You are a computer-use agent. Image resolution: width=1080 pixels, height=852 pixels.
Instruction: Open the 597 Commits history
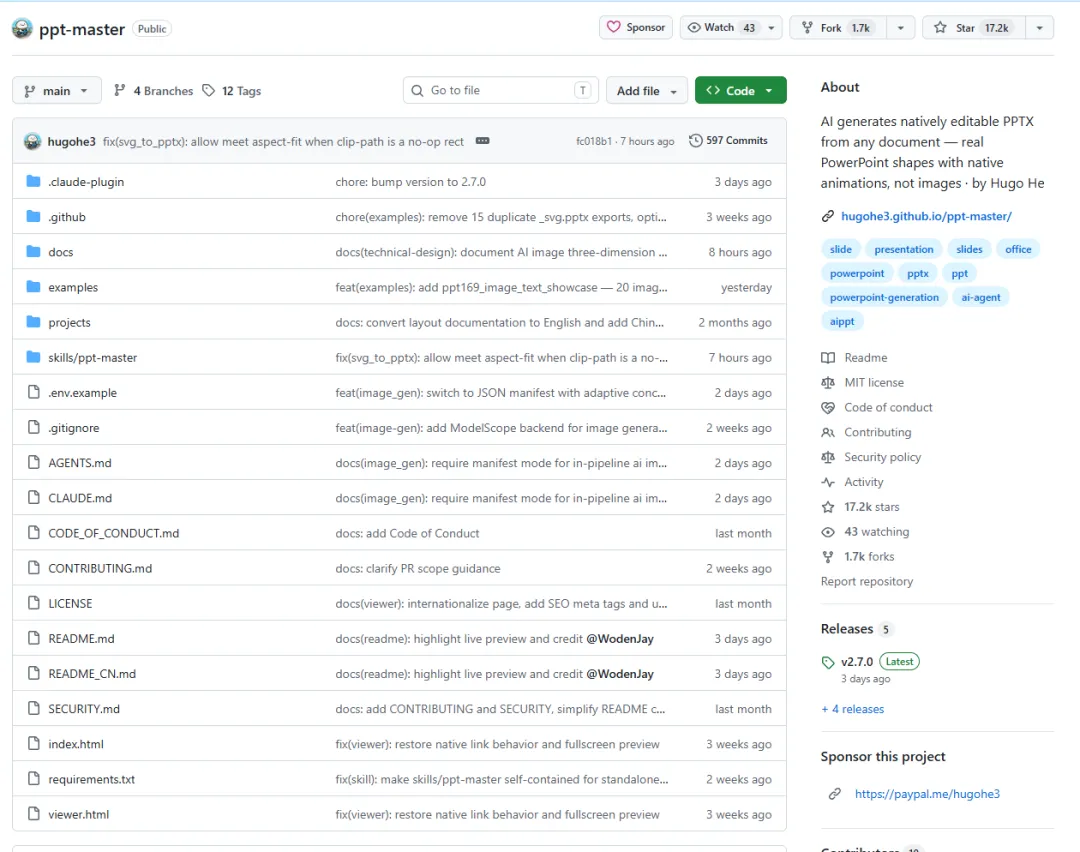pos(728,141)
